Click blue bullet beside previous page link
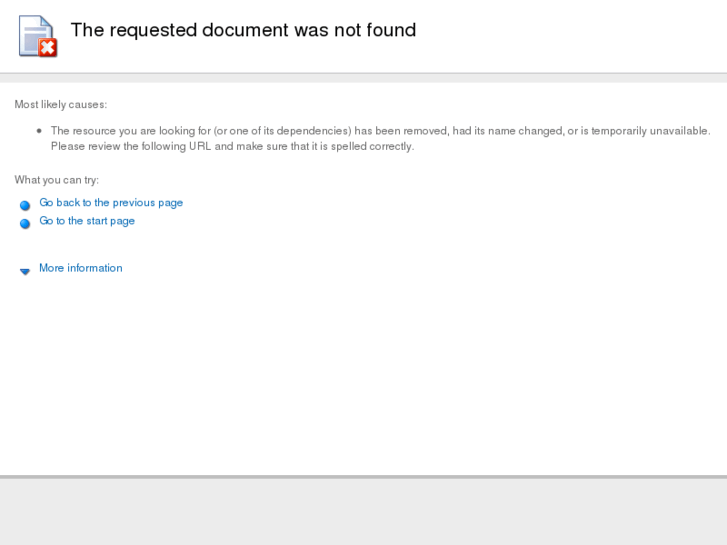Image resolution: width=727 pixels, height=545 pixels. [x=25, y=205]
